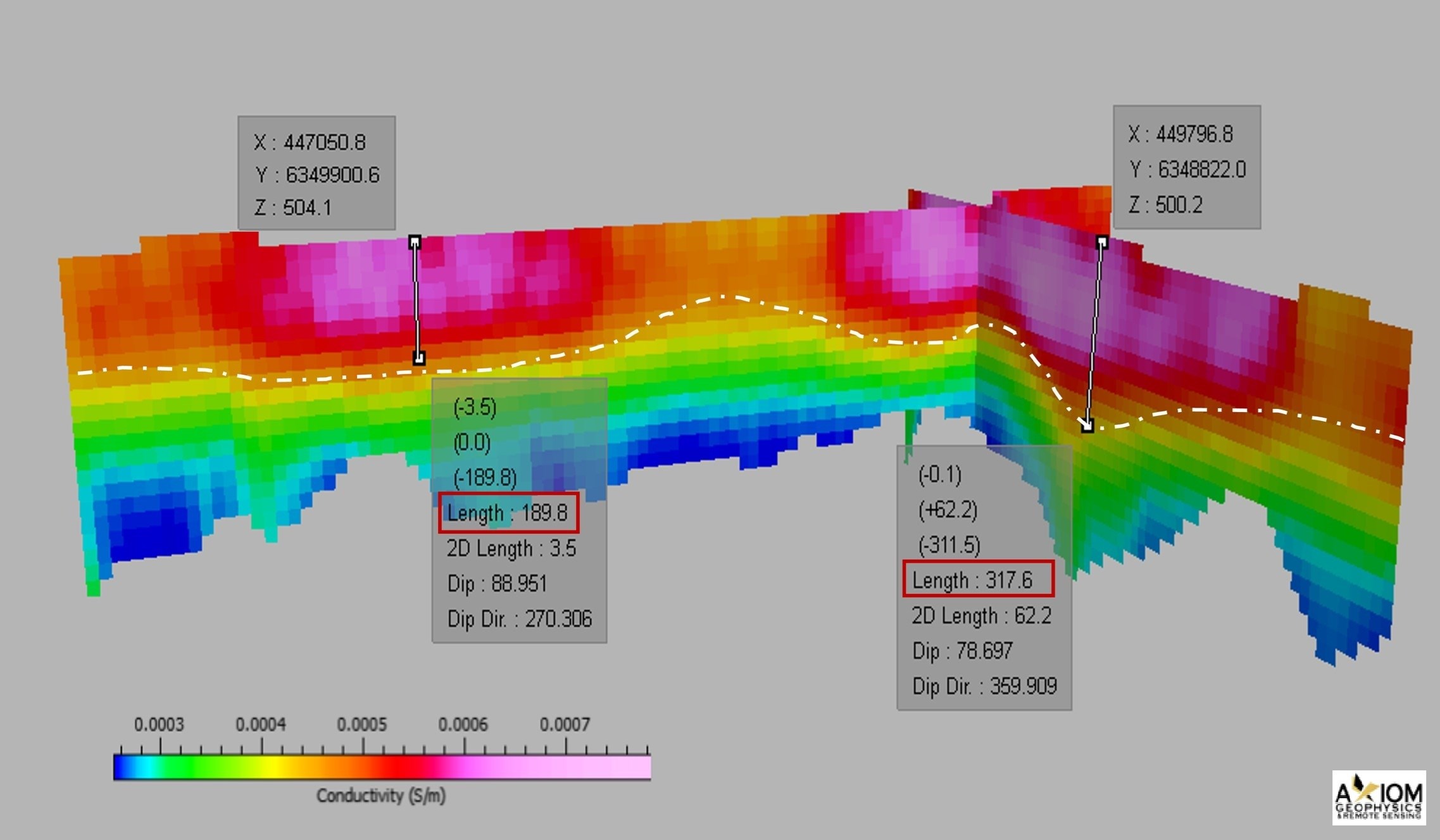Screen dimensions: 1440x840
Task: Click the '2D Length : 62.2' value
Action: pos(982,615)
